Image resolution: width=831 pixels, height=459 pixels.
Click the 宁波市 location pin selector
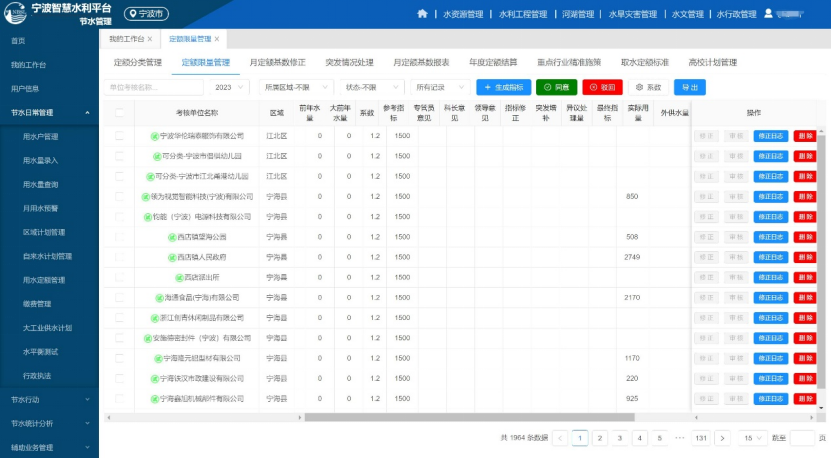(x=147, y=14)
